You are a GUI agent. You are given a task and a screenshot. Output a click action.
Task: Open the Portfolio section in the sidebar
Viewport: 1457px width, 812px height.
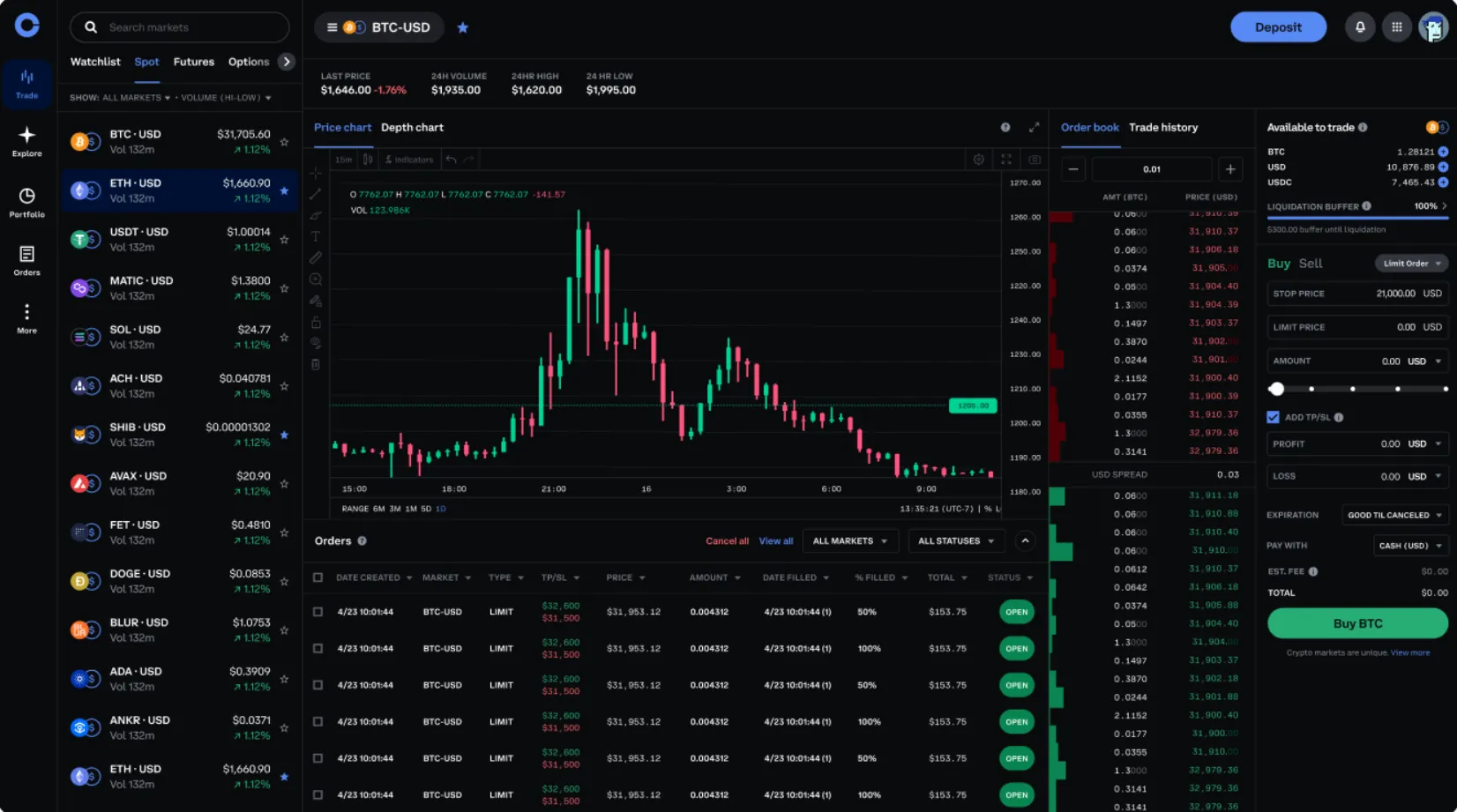click(x=26, y=201)
